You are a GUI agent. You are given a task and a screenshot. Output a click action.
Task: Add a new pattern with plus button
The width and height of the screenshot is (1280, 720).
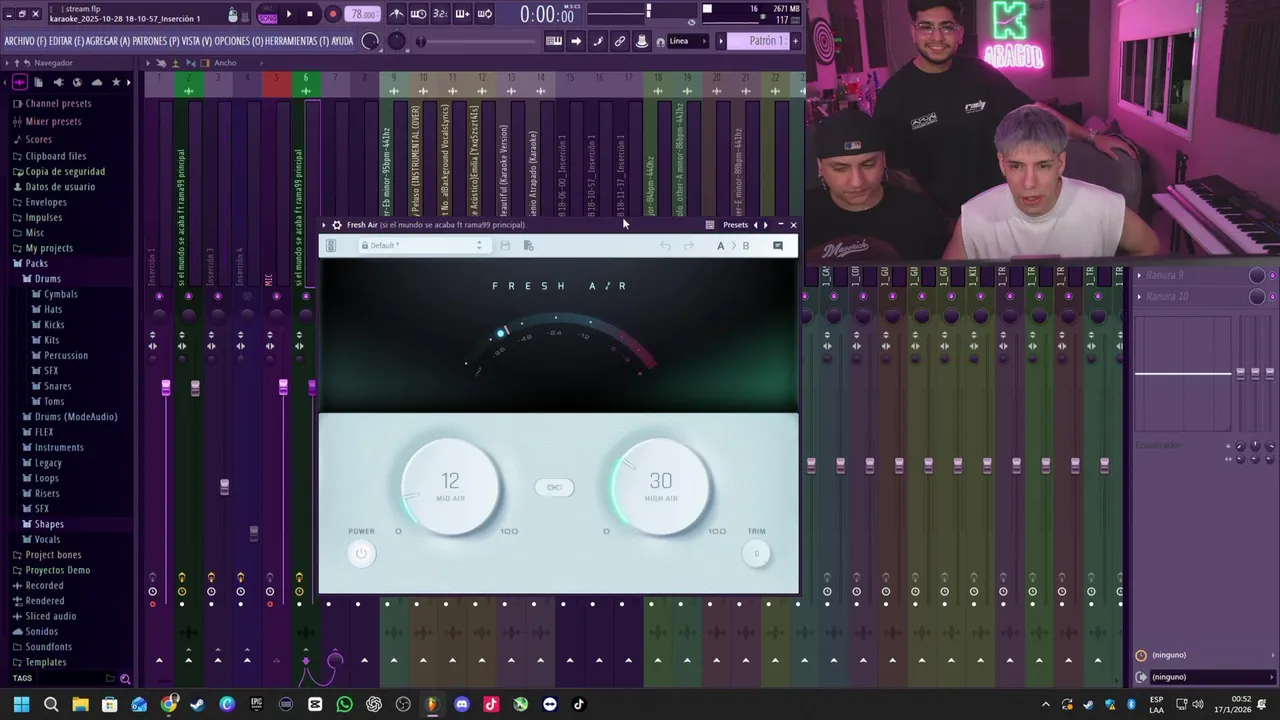point(797,41)
